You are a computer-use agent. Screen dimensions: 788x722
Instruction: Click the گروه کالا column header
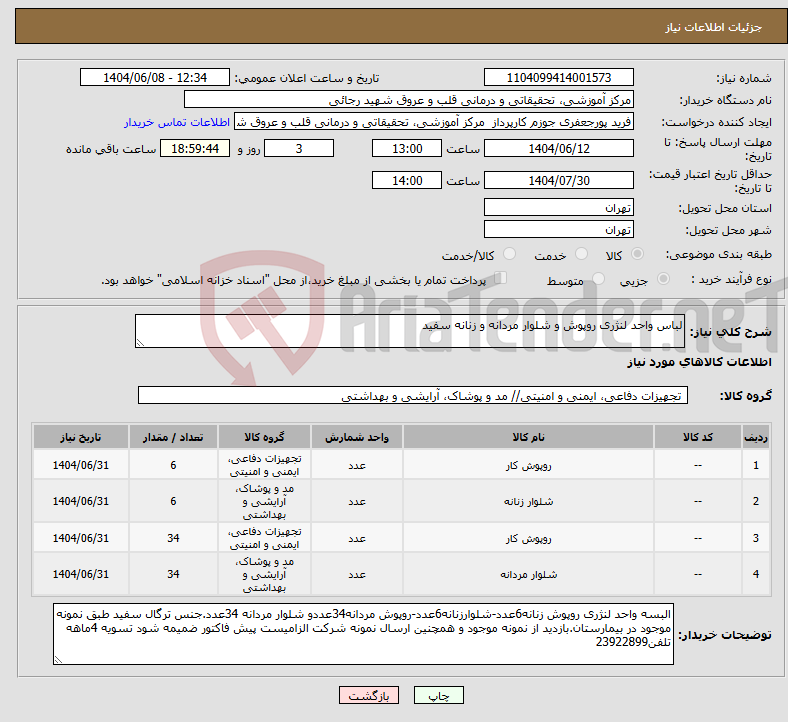(x=264, y=437)
